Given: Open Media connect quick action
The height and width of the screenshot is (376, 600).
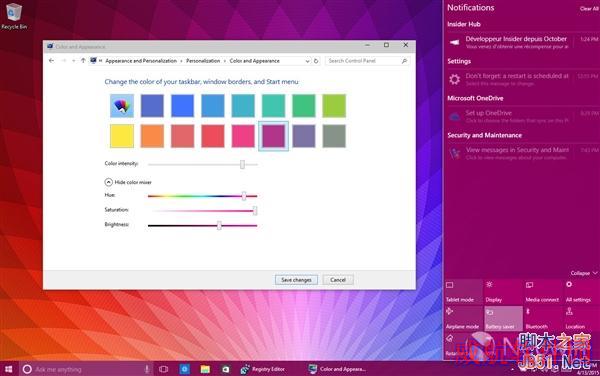Looking at the screenshot, I should coord(543,292).
